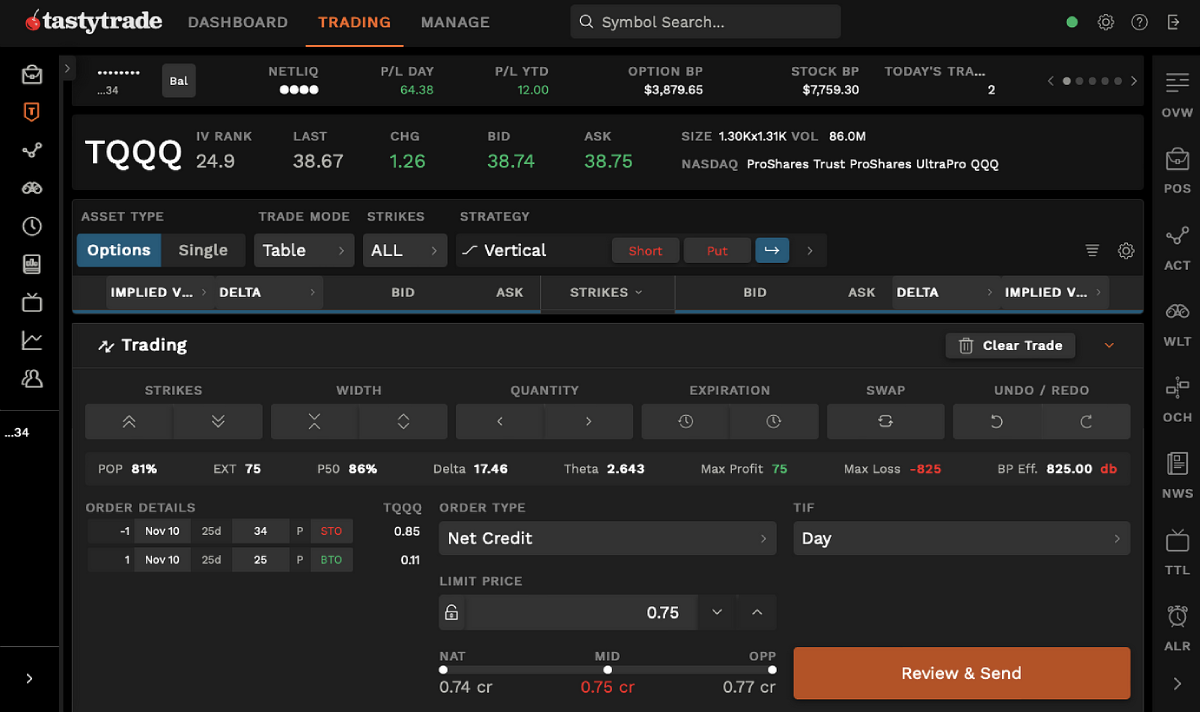Decrease the order quantity

click(500, 422)
